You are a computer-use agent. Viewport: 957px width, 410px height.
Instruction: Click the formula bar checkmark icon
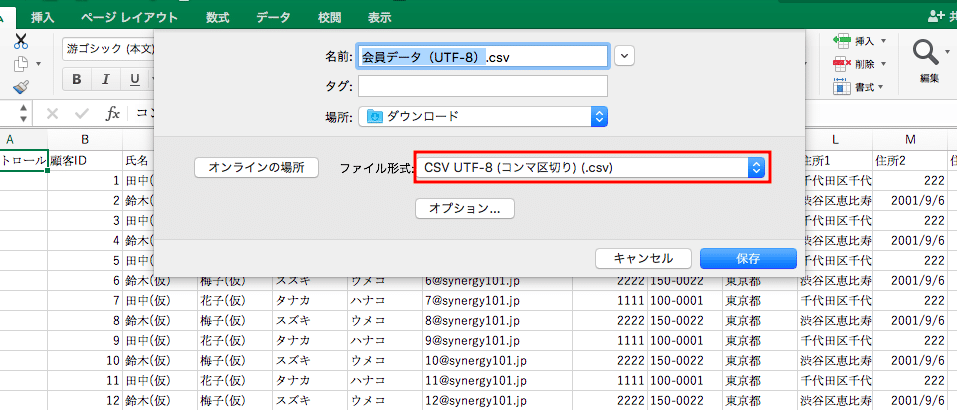pos(81,113)
